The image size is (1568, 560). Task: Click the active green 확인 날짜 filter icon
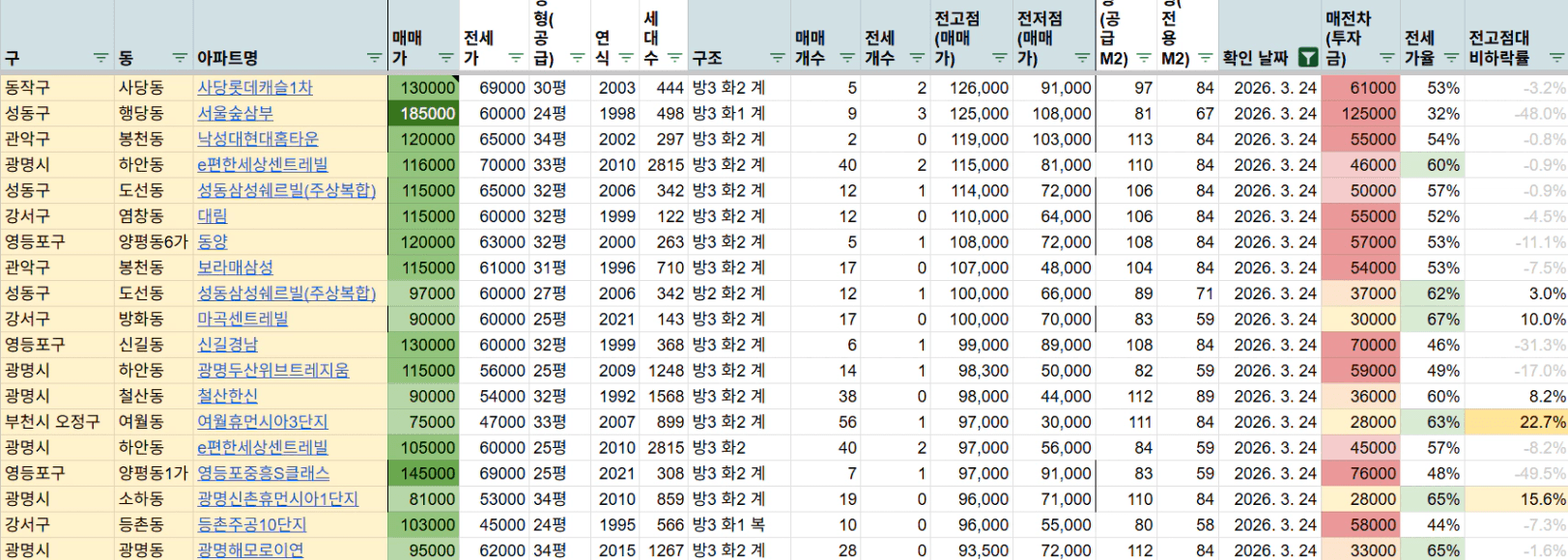pyautogui.click(x=1307, y=58)
